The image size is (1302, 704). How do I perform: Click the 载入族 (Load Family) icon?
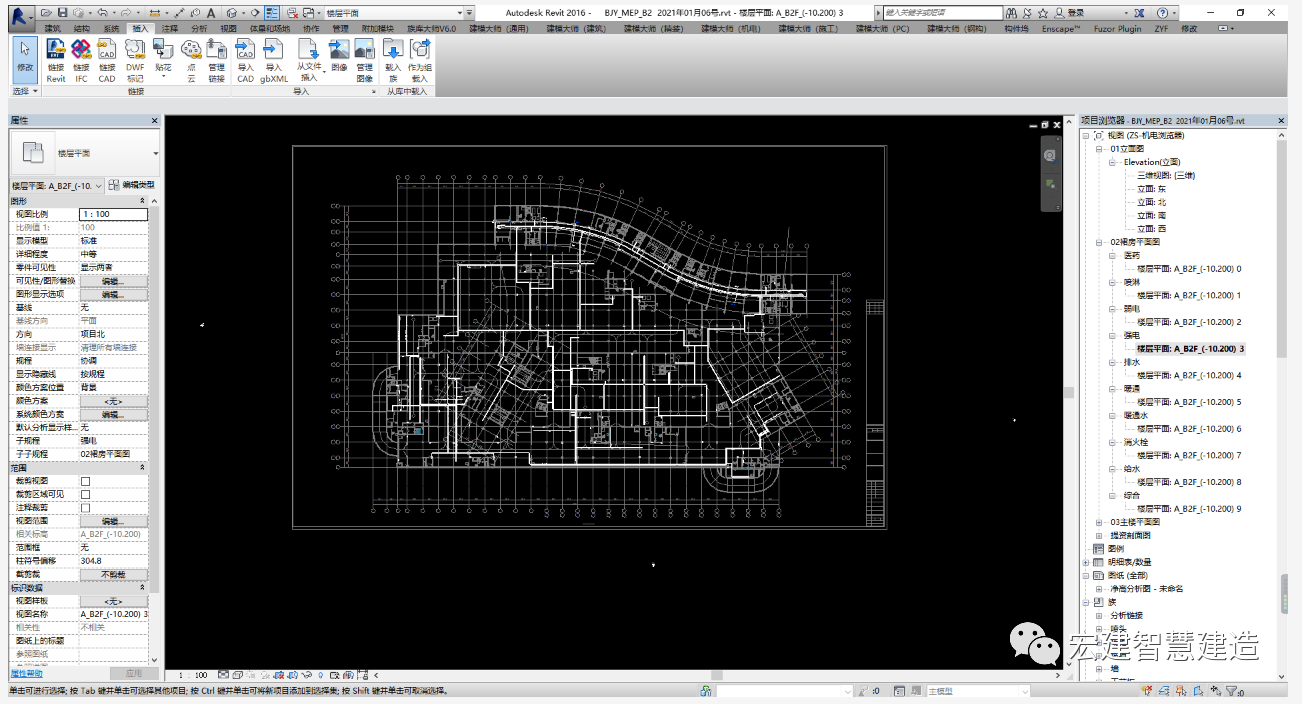392,59
